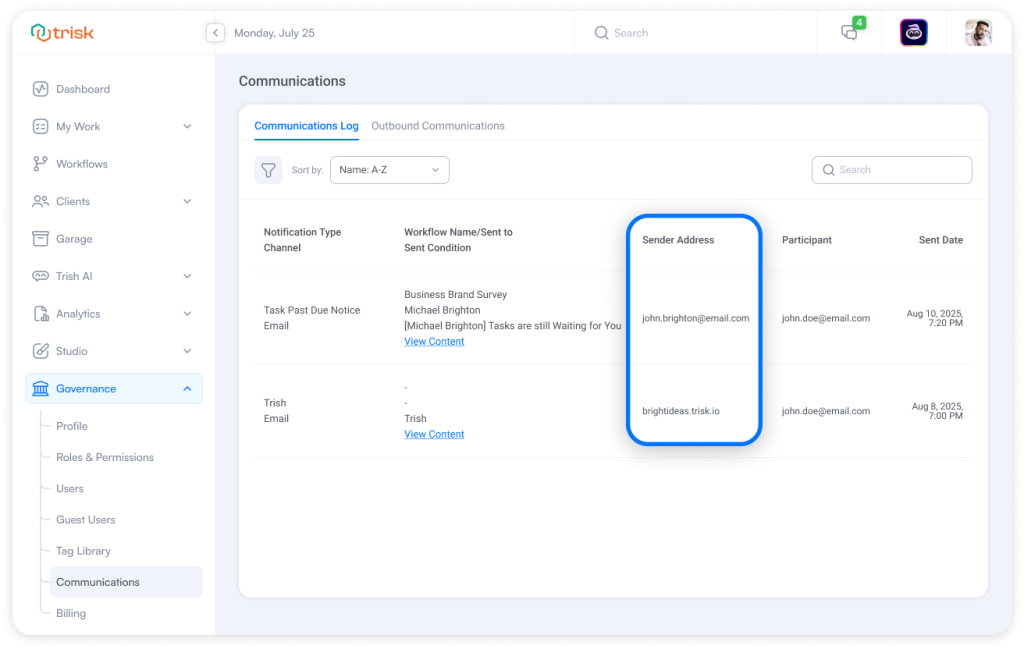Expand the Clients submenu chevron
The width and height of the screenshot is (1024, 649).
[x=187, y=201]
